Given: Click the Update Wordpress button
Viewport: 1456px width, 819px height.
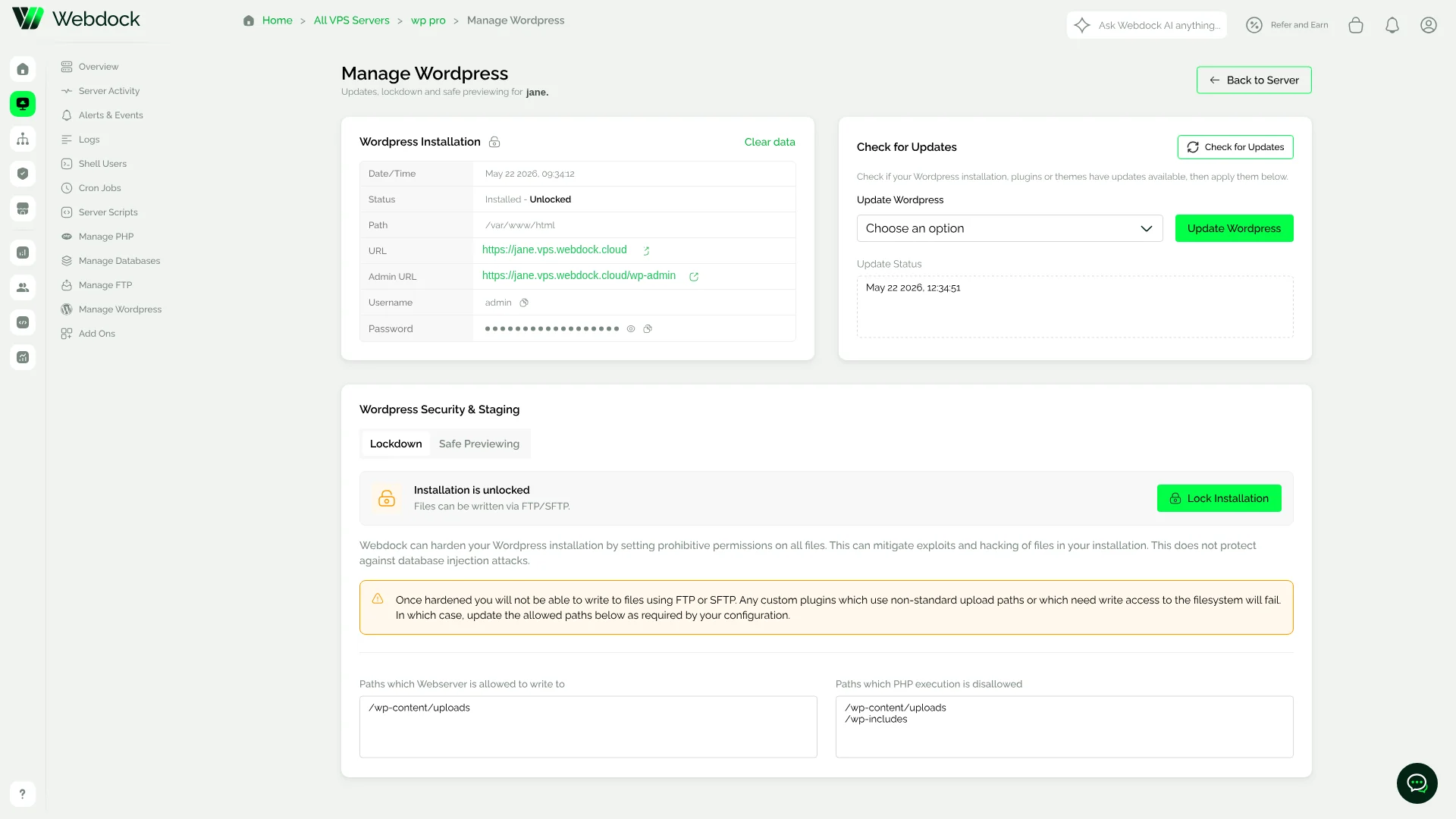Looking at the screenshot, I should tap(1234, 228).
